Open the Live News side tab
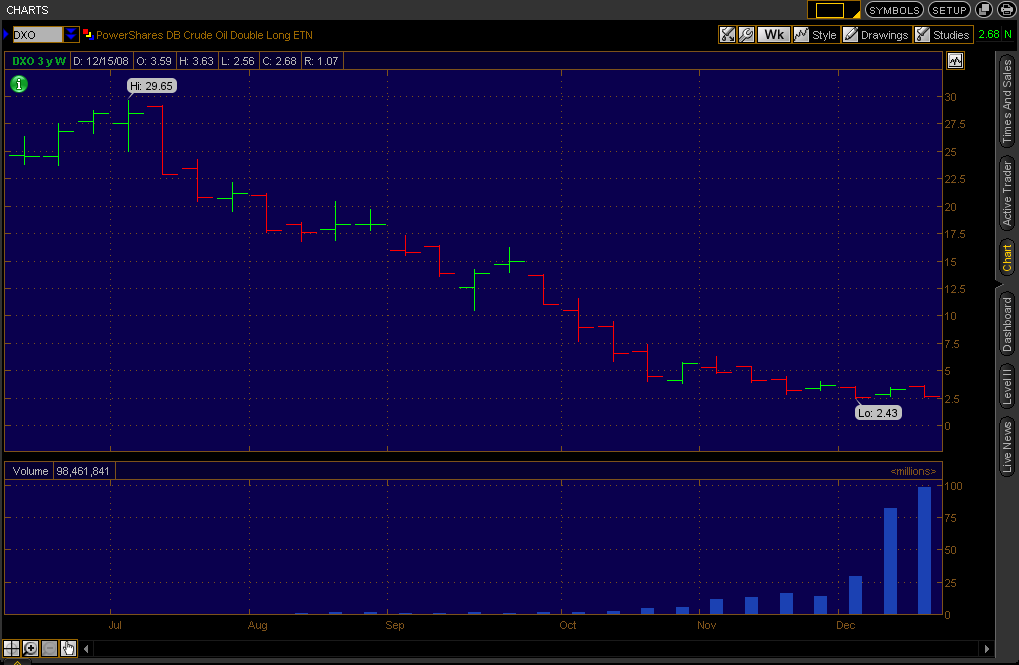The image size is (1019, 665). coord(1007,447)
